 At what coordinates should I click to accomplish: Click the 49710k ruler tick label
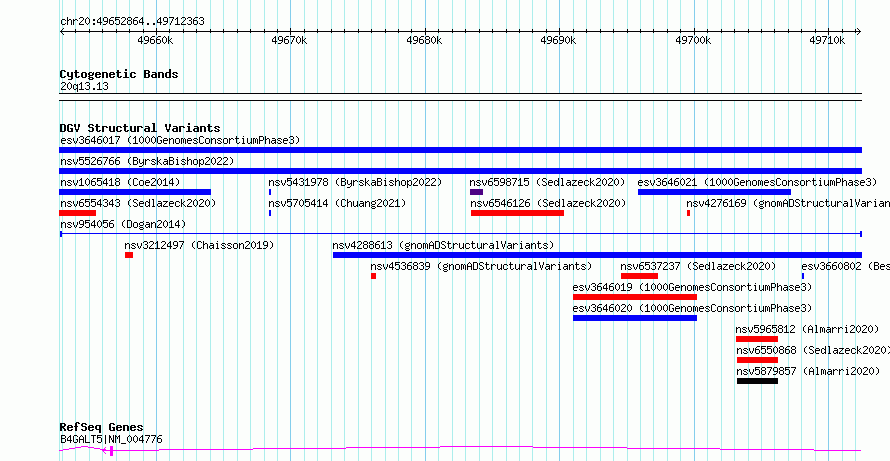828,40
